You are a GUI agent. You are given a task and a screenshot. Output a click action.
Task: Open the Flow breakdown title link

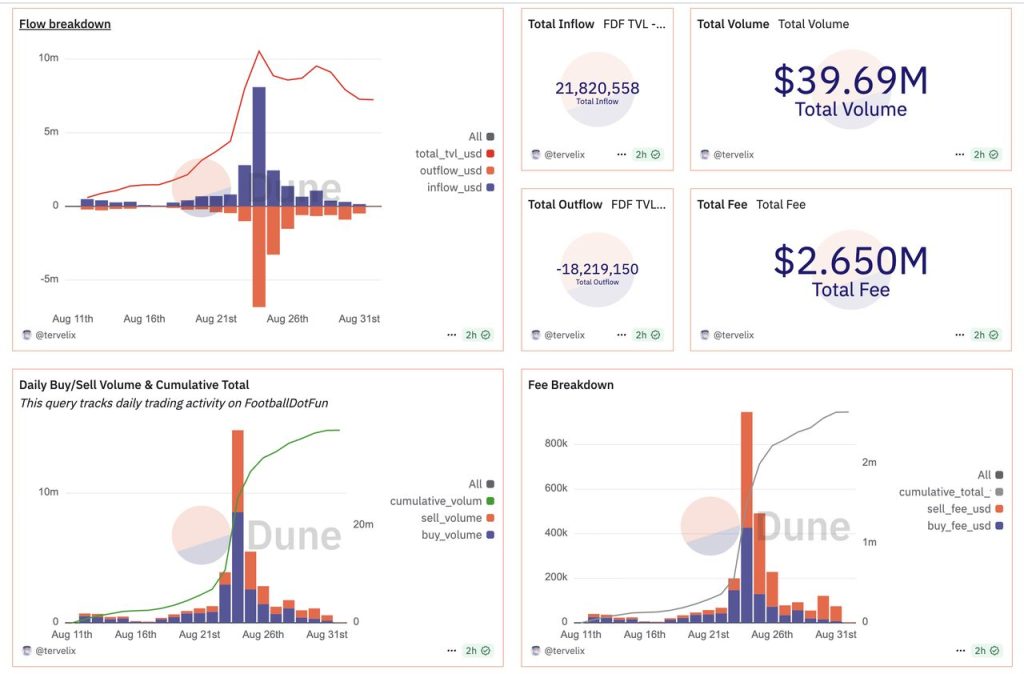click(65, 24)
